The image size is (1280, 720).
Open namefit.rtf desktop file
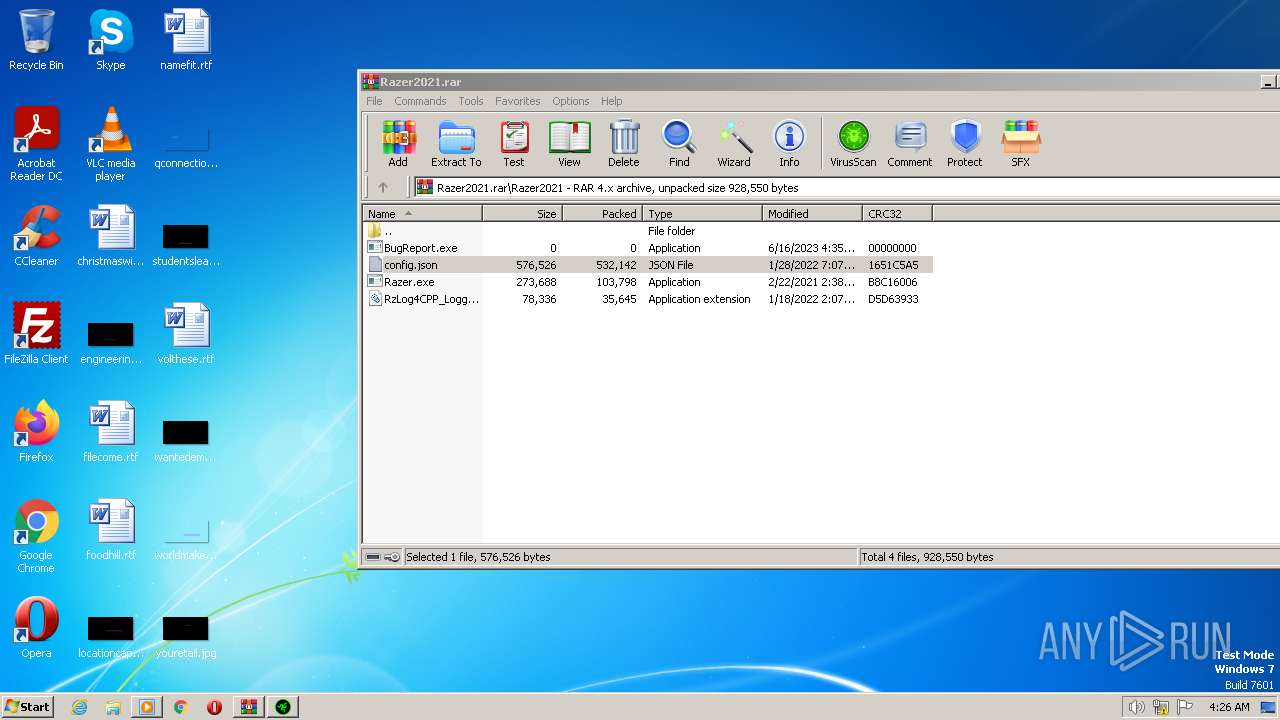tap(186, 40)
